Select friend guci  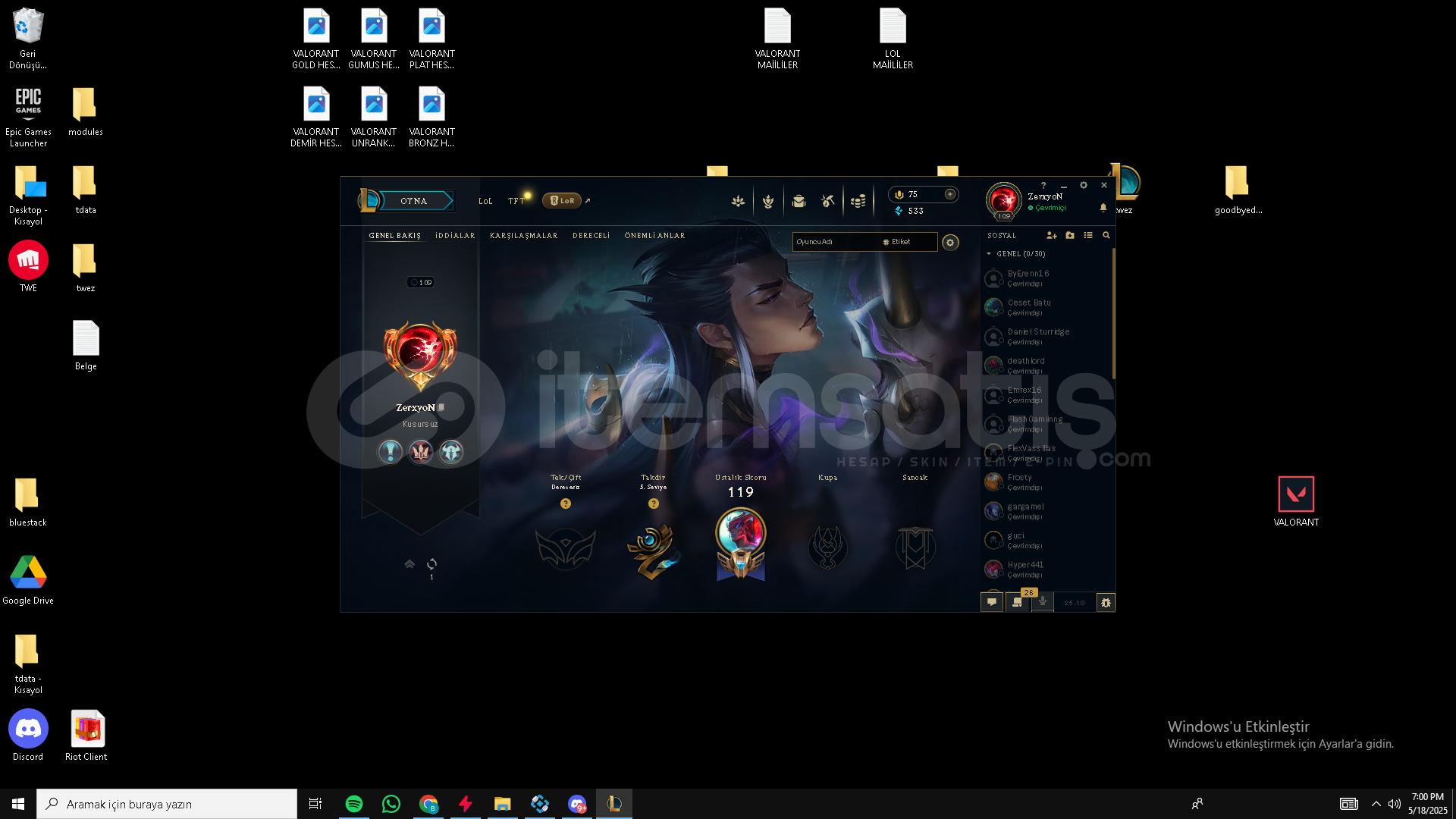click(1046, 541)
